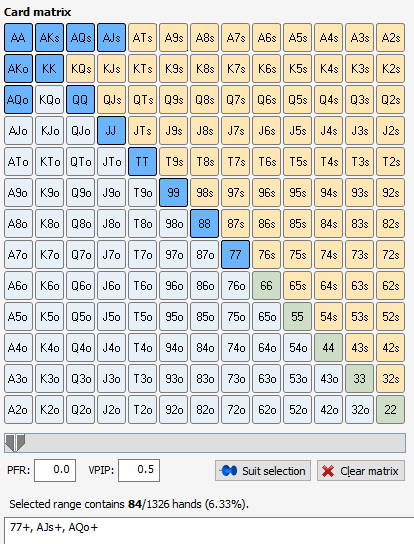This screenshot has height=544, width=414.
Task: Select the A2o offsuit cell
Action: [x=18, y=410]
